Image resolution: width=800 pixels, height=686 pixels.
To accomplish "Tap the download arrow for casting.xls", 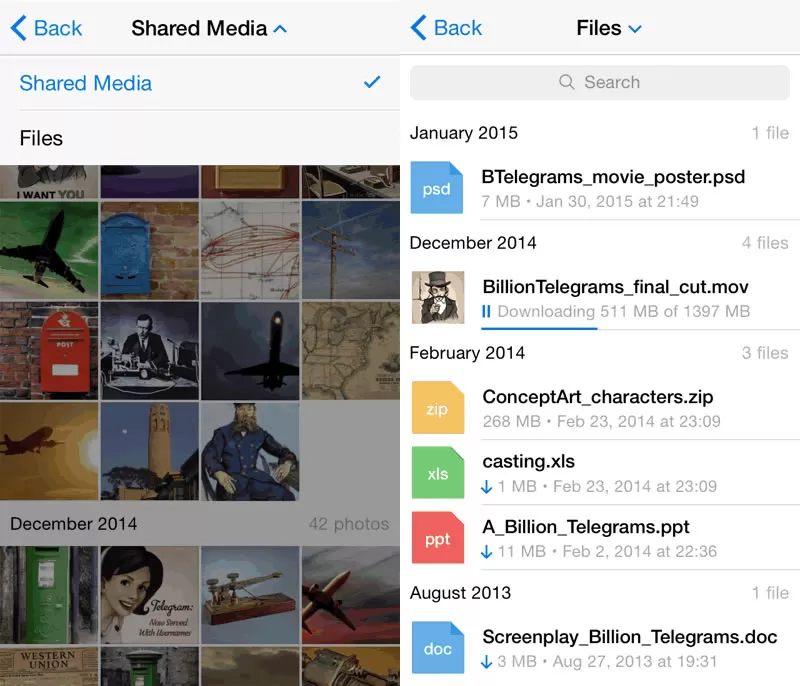I will pyautogui.click(x=487, y=487).
